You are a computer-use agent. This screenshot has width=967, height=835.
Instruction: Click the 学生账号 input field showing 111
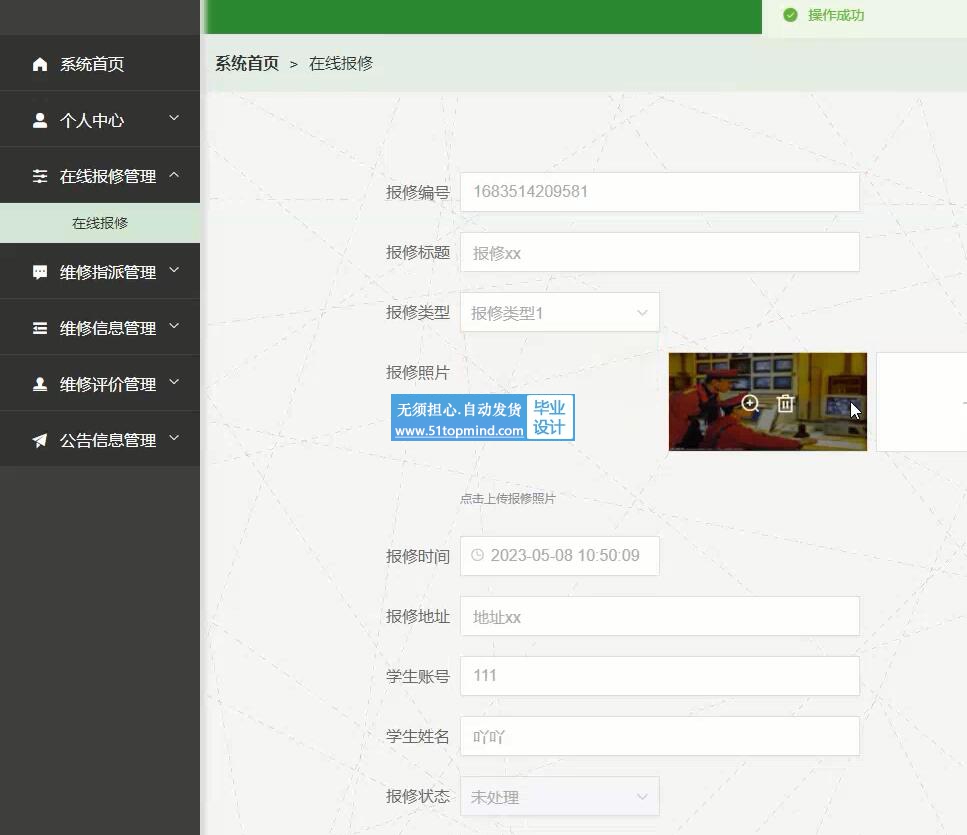(660, 676)
